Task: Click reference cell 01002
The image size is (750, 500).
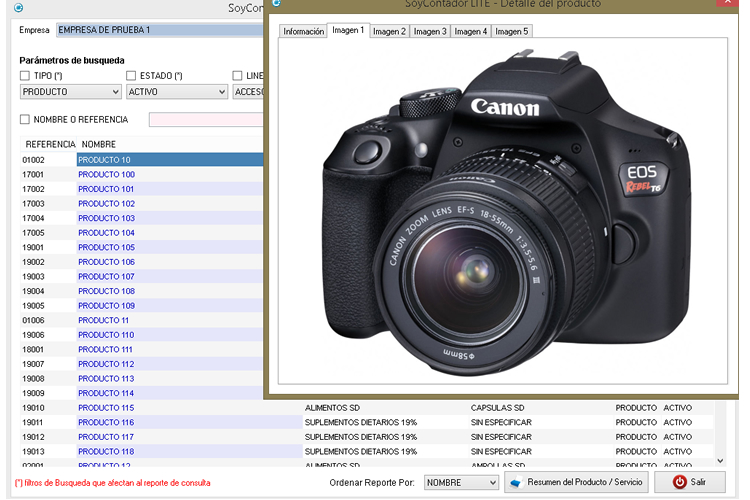Action: pyautogui.click(x=33, y=160)
